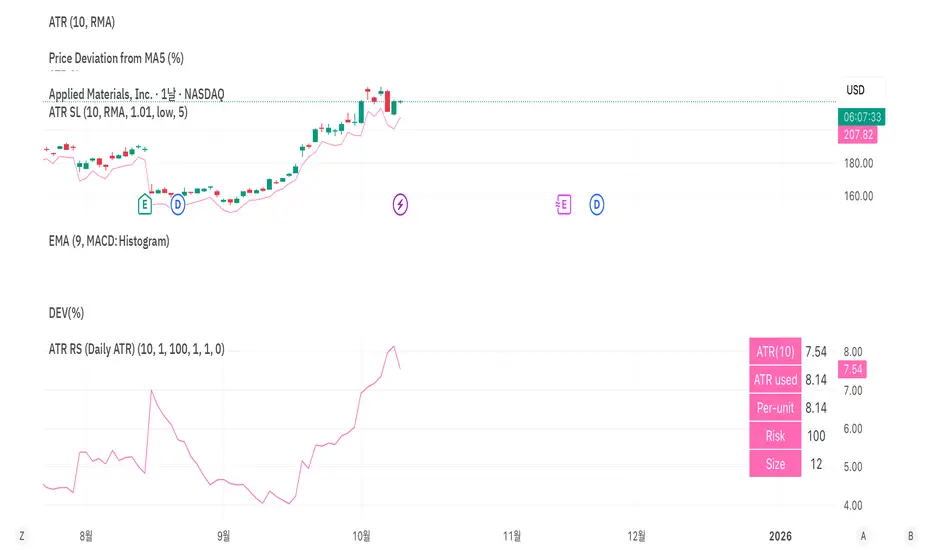
Task: Click the green earnings E marker
Action: 145,204
